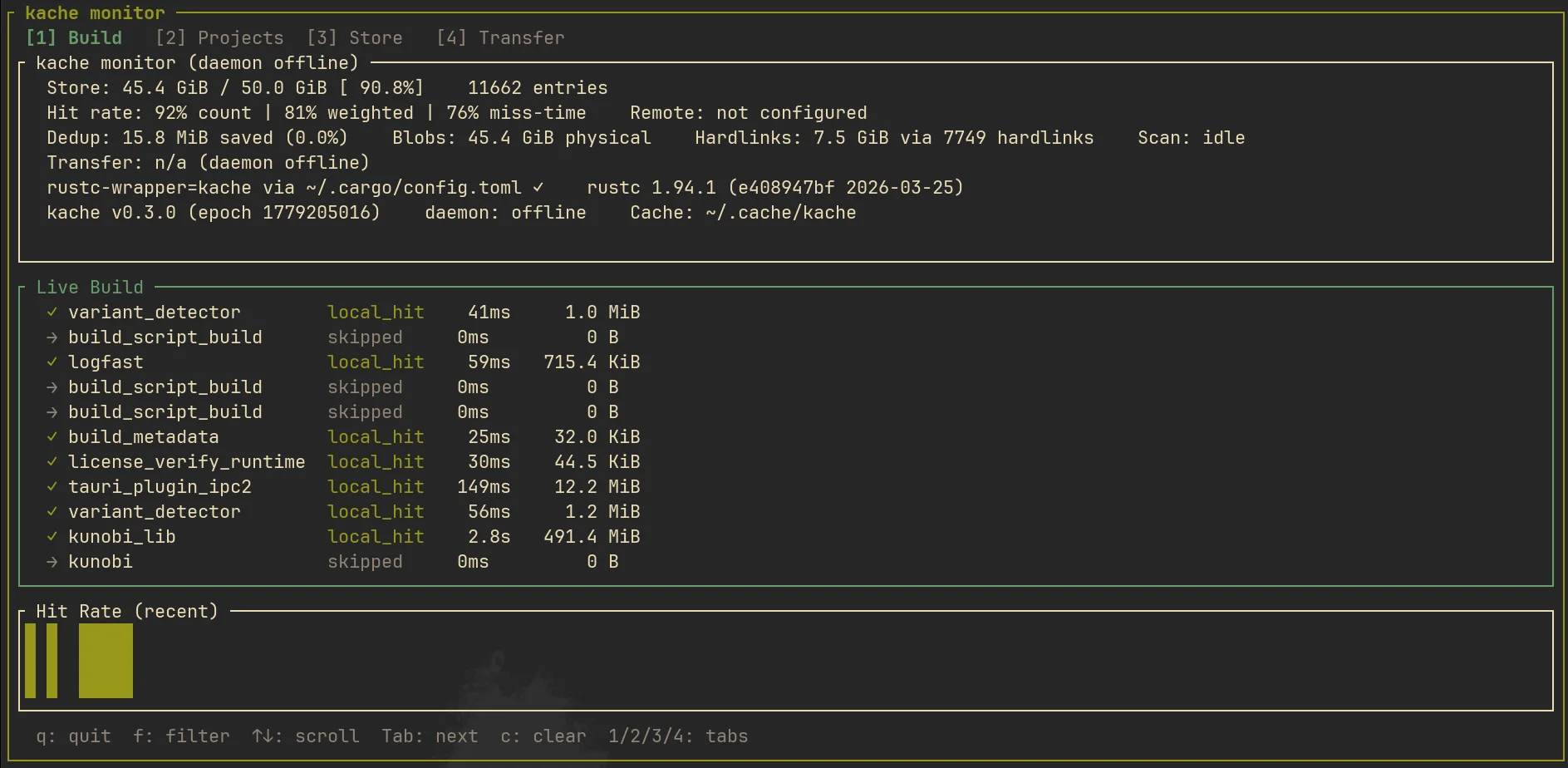This screenshot has width=1568, height=768.
Task: Click the local_hit status of logfast
Action: click(376, 362)
